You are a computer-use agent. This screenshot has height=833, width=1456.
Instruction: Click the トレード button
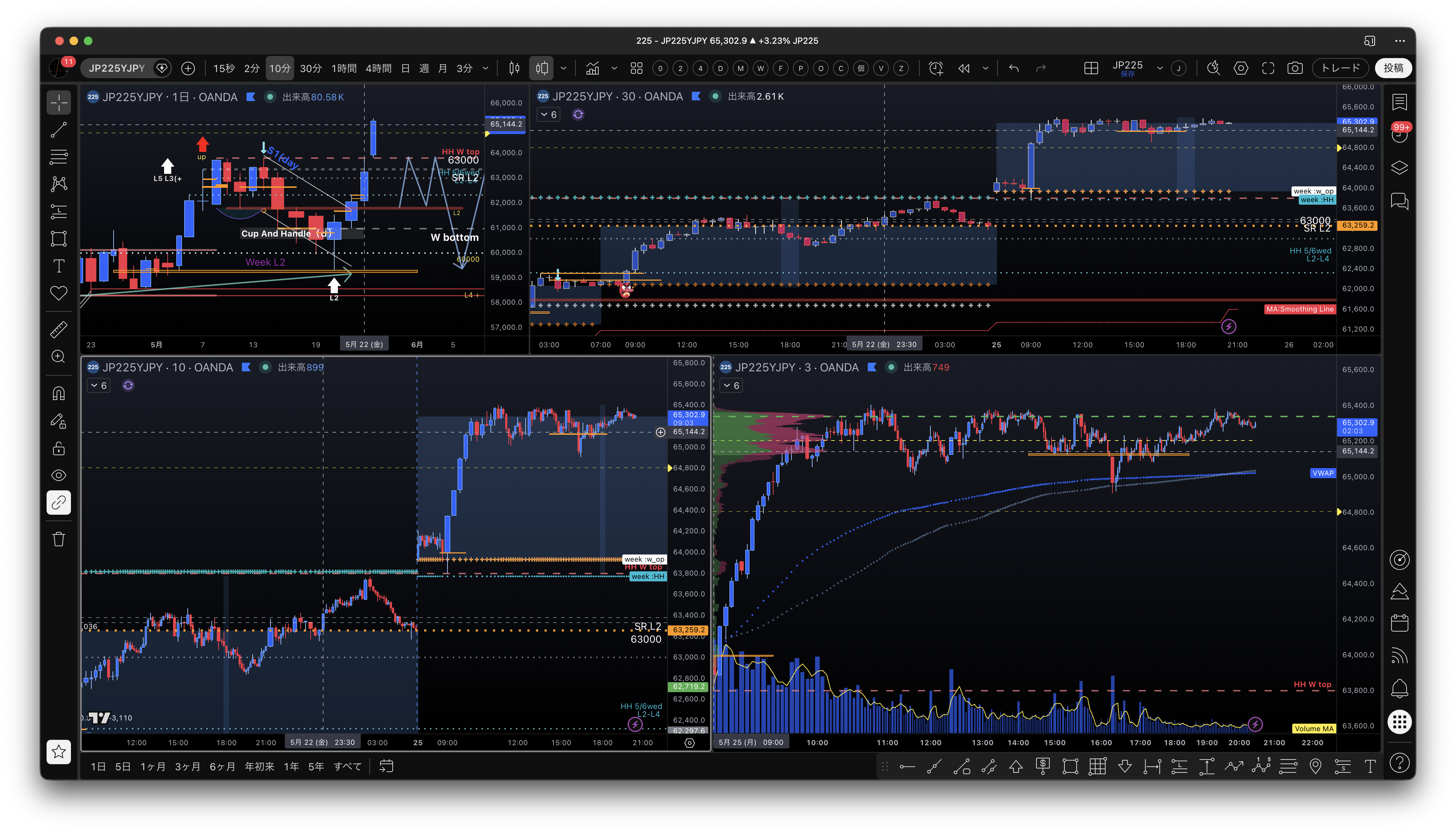click(1341, 68)
